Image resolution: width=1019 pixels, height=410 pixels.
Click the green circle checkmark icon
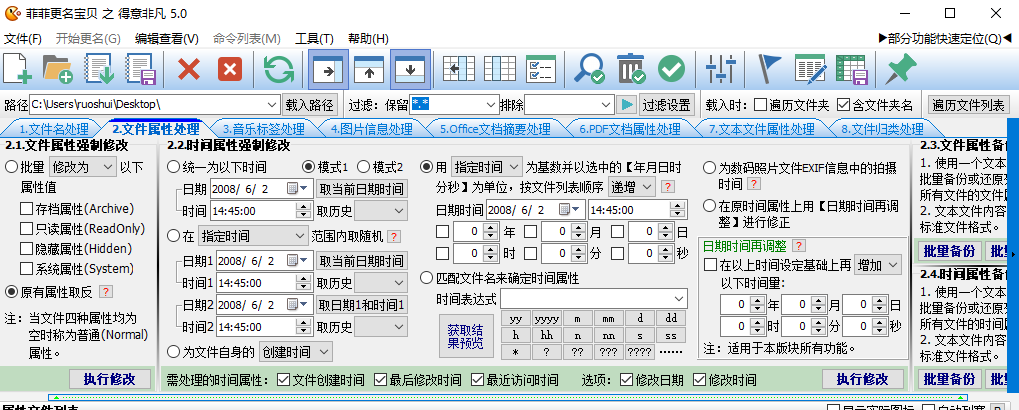point(671,69)
